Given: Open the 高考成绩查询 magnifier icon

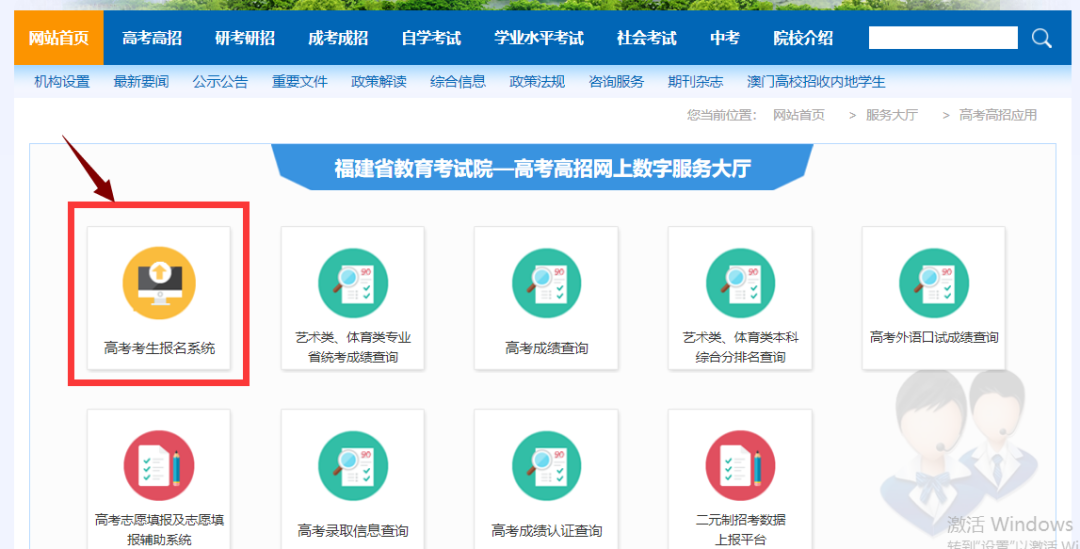Looking at the screenshot, I should [x=546, y=283].
